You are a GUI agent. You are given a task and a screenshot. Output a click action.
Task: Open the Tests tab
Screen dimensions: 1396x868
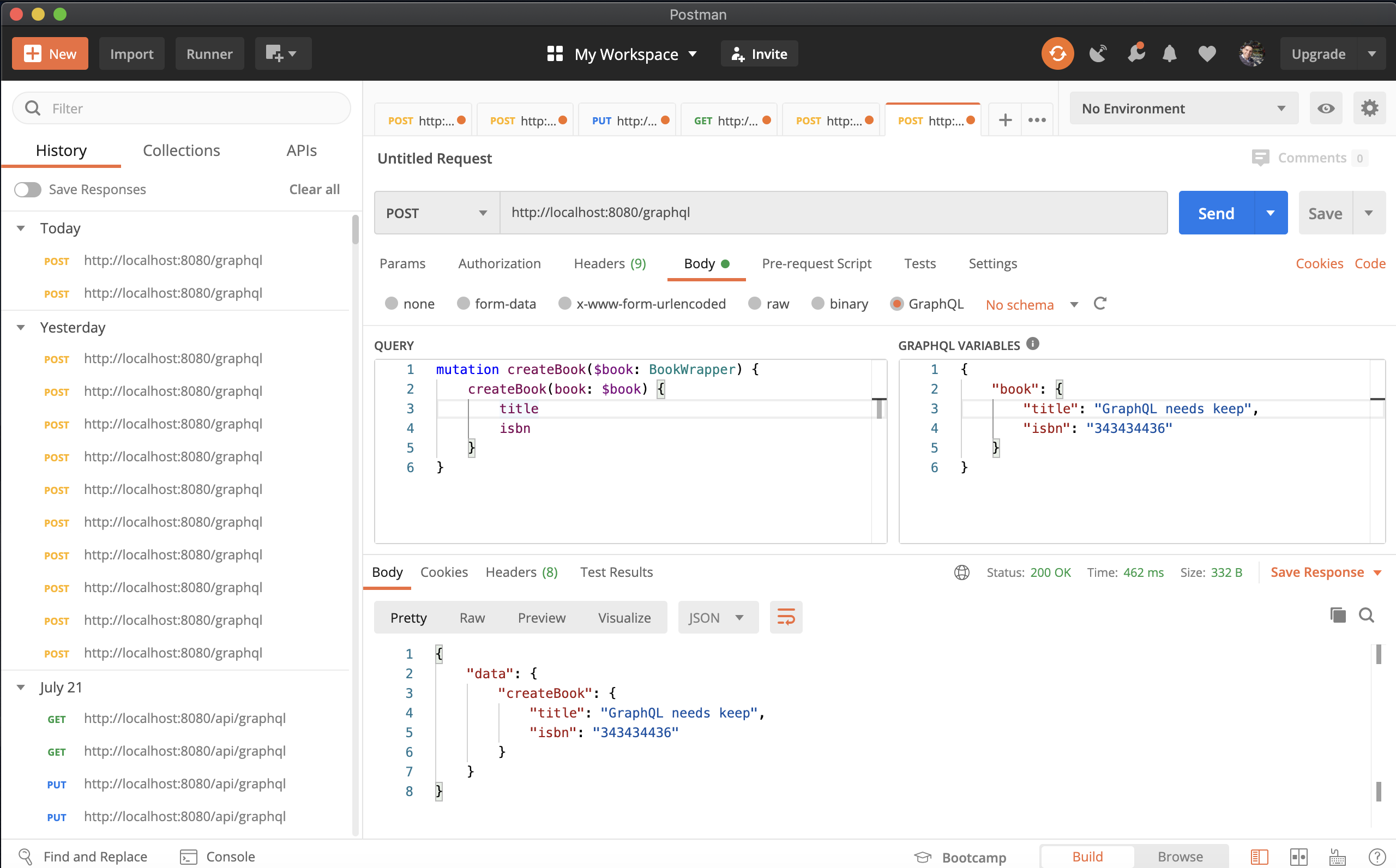(x=919, y=263)
